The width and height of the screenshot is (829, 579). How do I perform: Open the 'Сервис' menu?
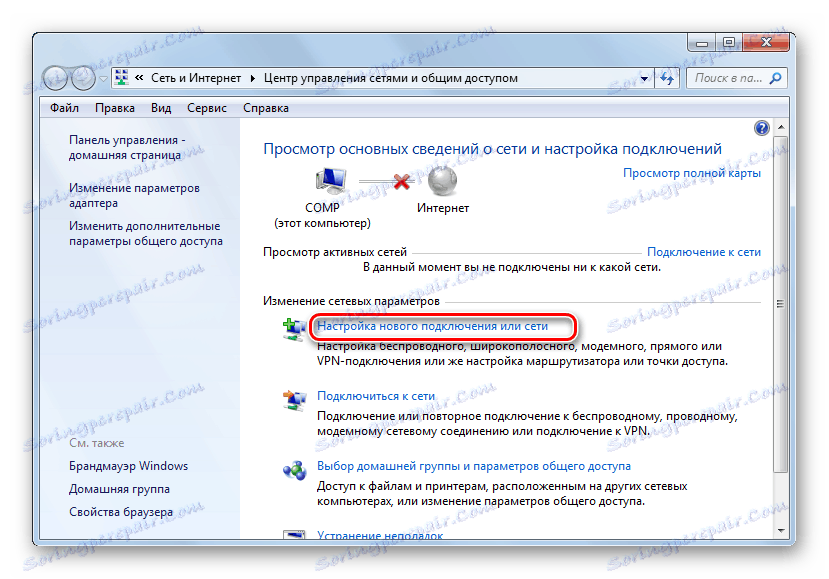point(207,108)
